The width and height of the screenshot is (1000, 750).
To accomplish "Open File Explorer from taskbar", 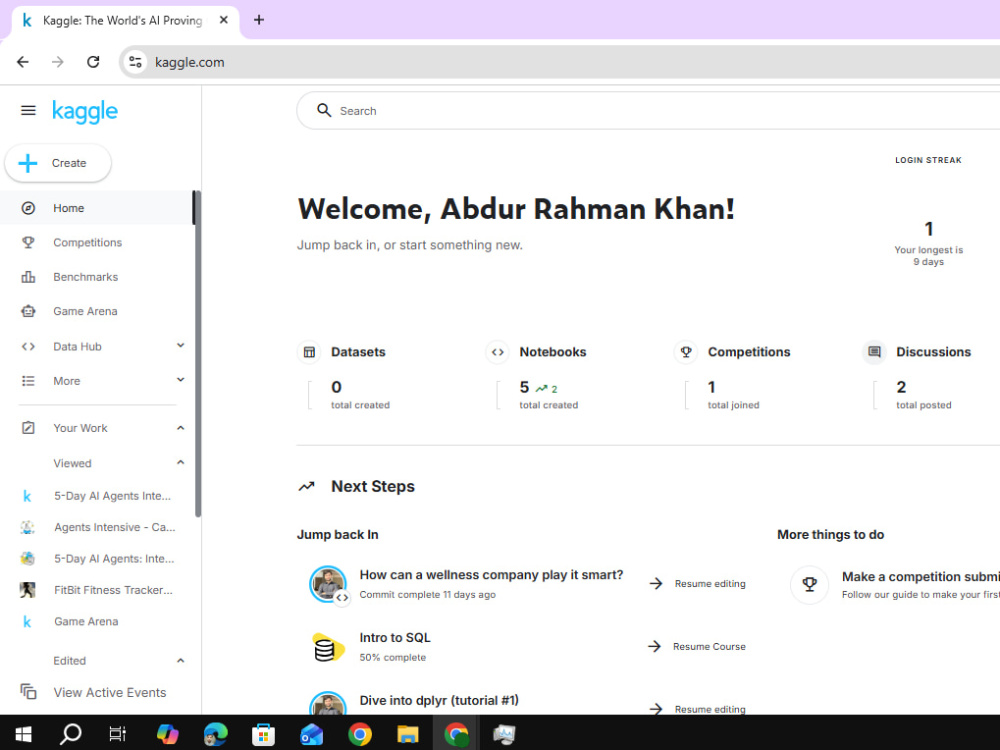I will pyautogui.click(x=408, y=733).
